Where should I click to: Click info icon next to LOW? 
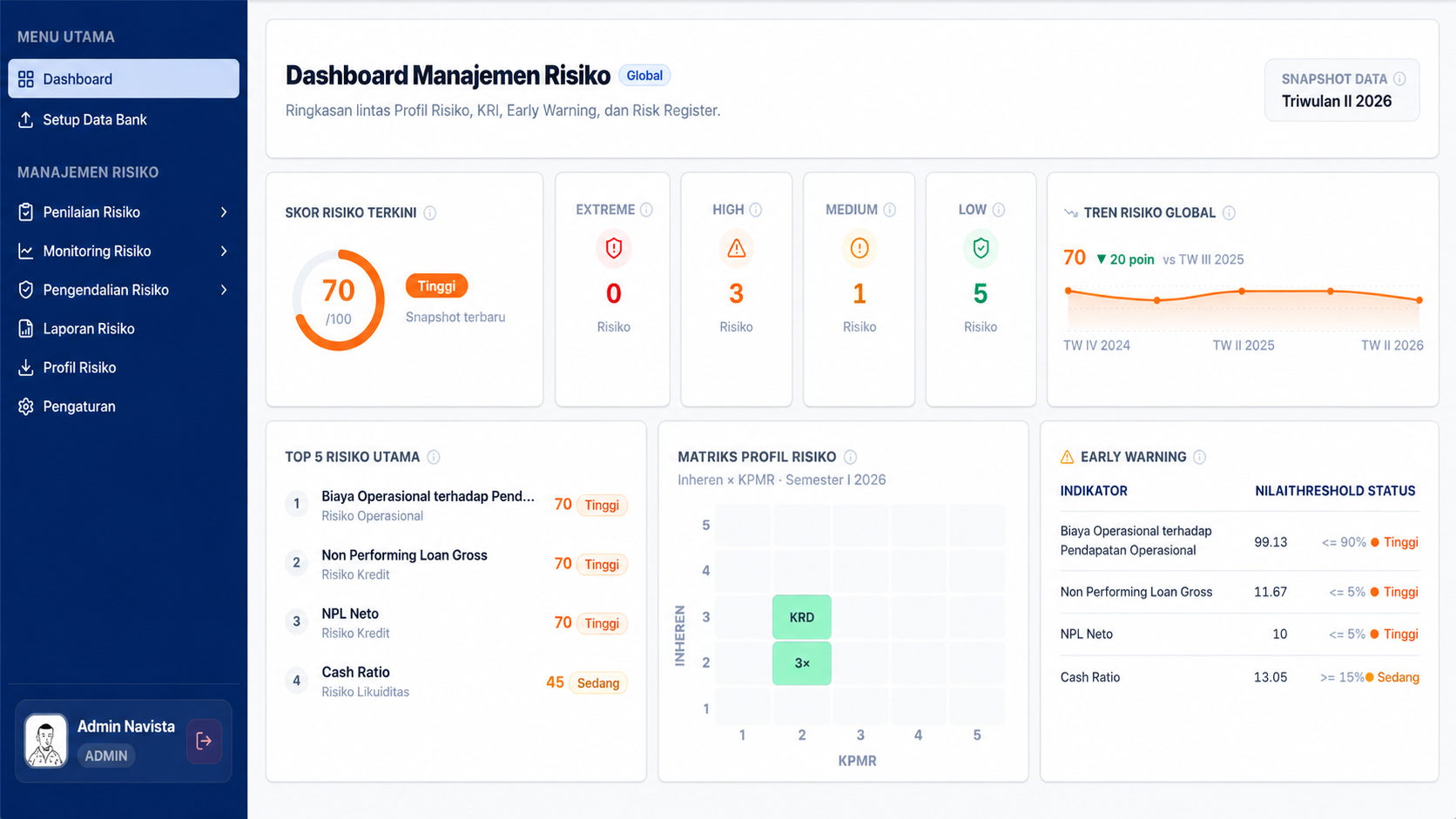[x=999, y=210]
